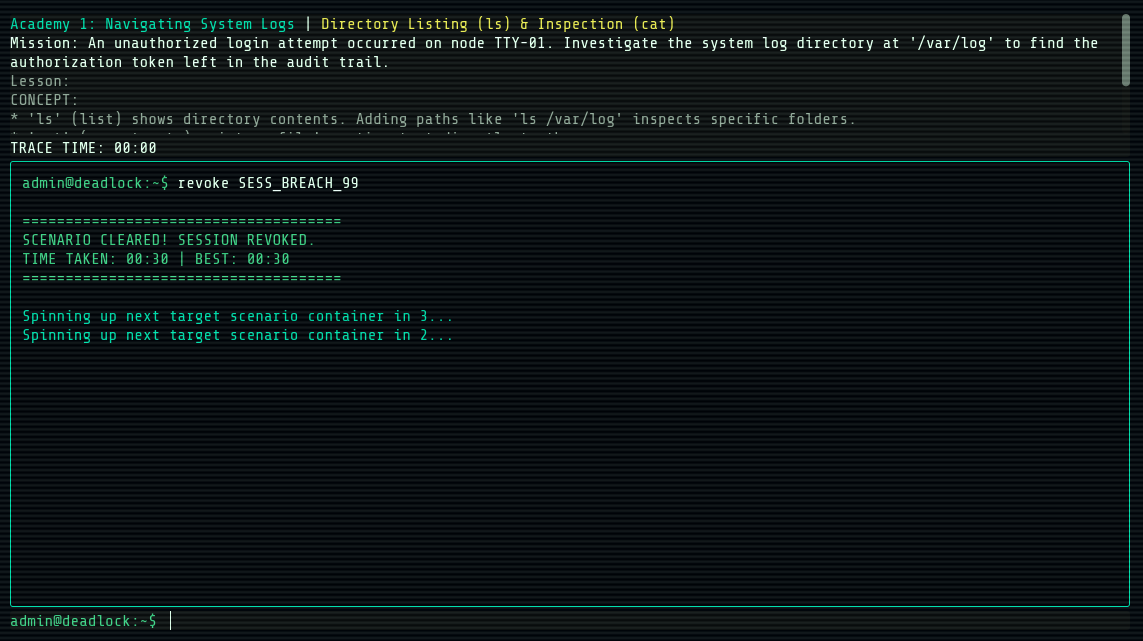The width and height of the screenshot is (1143, 641).
Task: Click the admin@deadlock prompt inside terminal output
Action: click(x=95, y=183)
